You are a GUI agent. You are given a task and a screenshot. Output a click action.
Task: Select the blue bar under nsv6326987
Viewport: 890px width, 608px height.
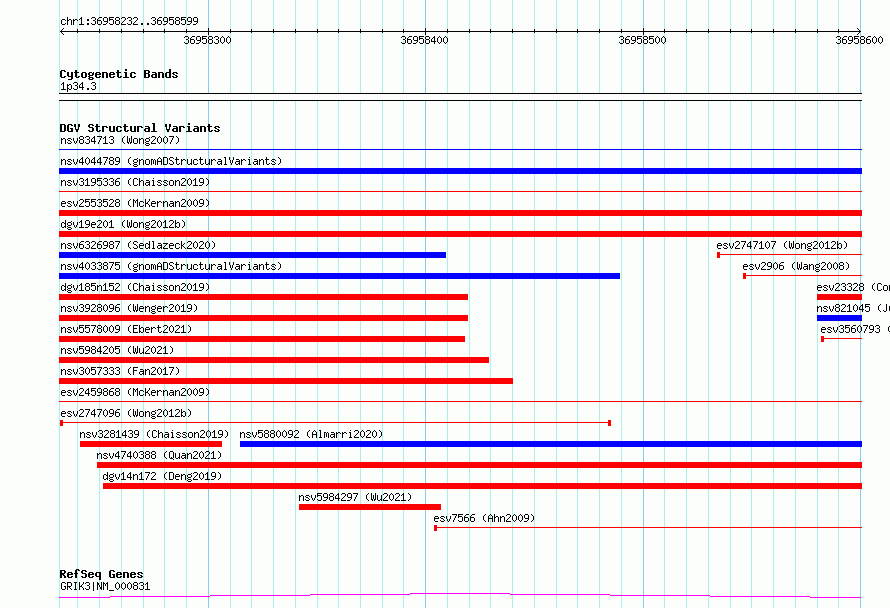pyautogui.click(x=253, y=255)
